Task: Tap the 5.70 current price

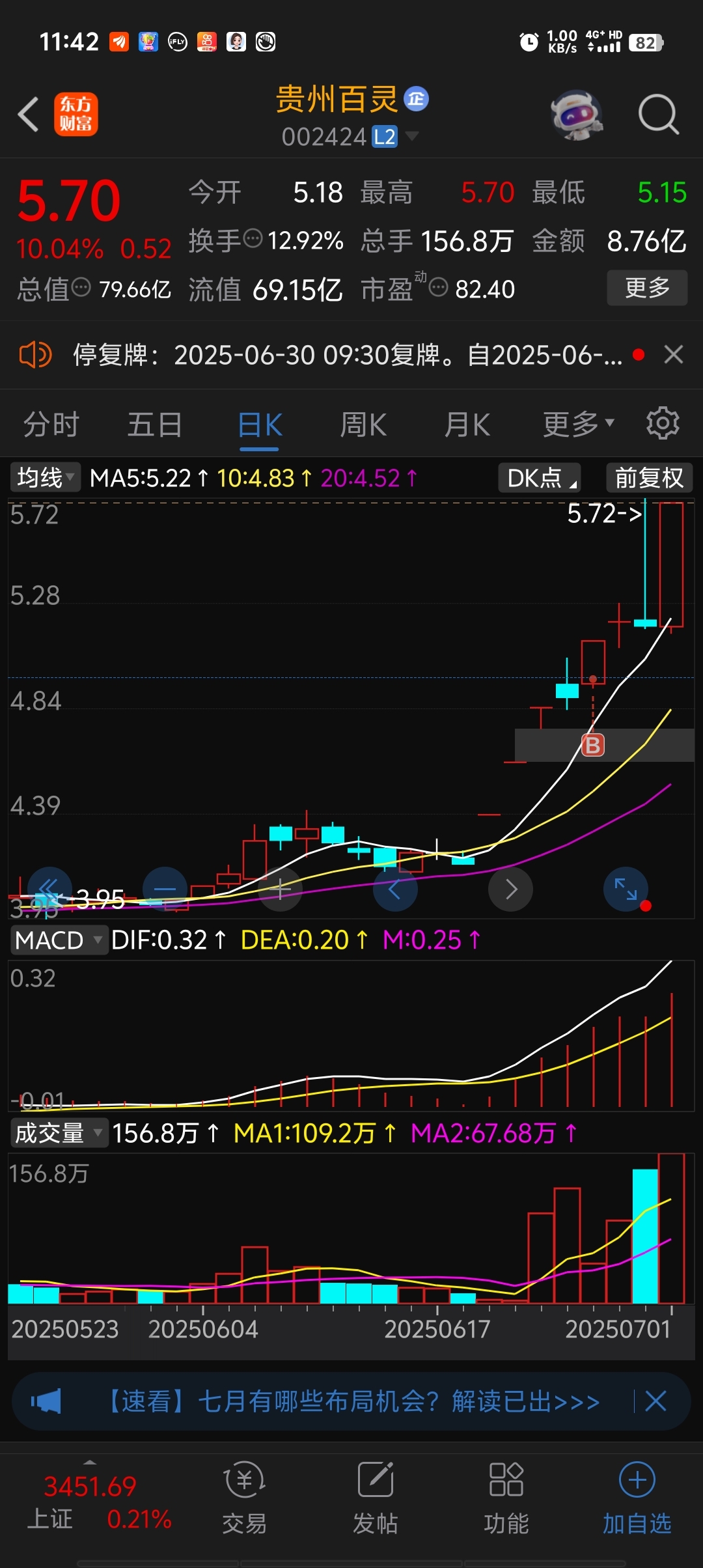Action: point(69,201)
